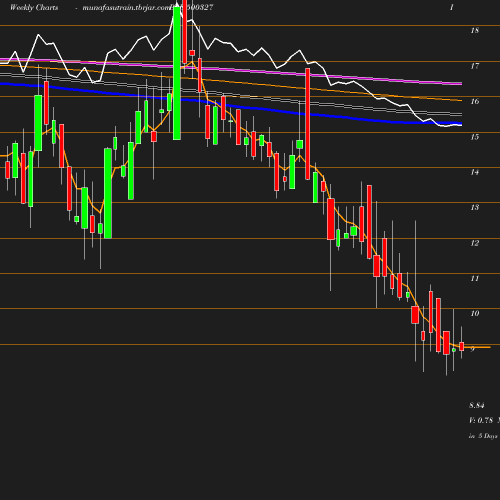Image resolution: width=500 pixels, height=500 pixels.
Task: Click the "15" price axis label
Action: pyautogui.click(x=475, y=137)
